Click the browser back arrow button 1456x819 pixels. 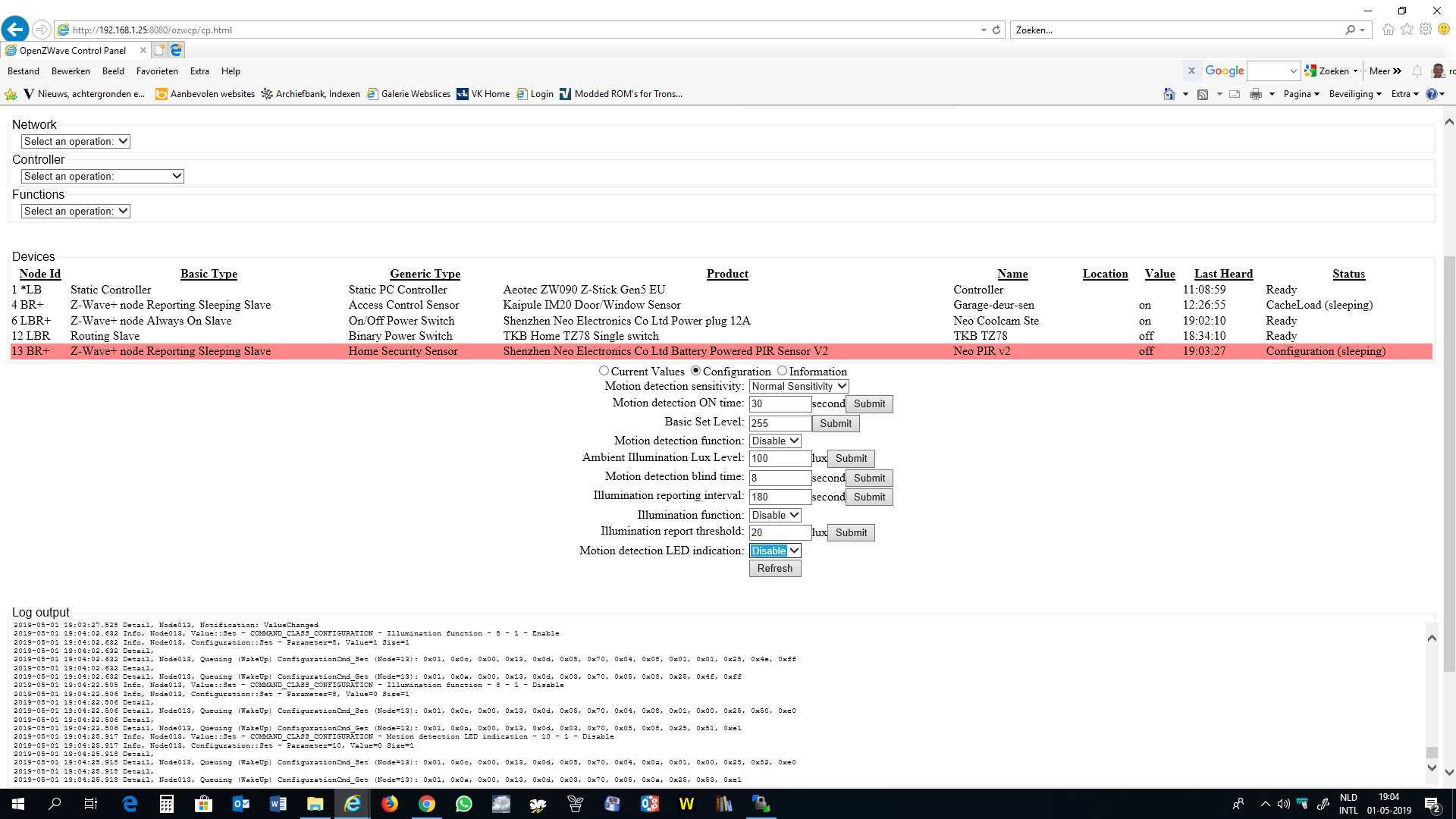coord(15,30)
